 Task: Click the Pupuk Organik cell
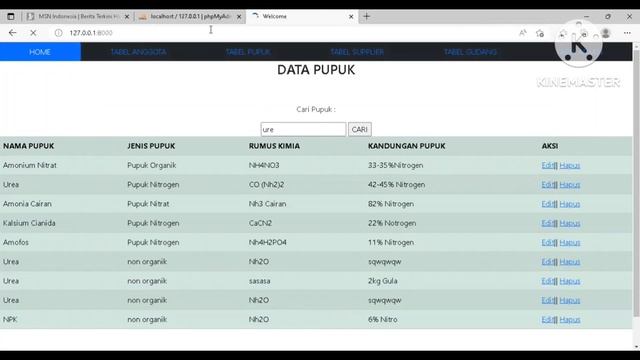[x=151, y=165]
